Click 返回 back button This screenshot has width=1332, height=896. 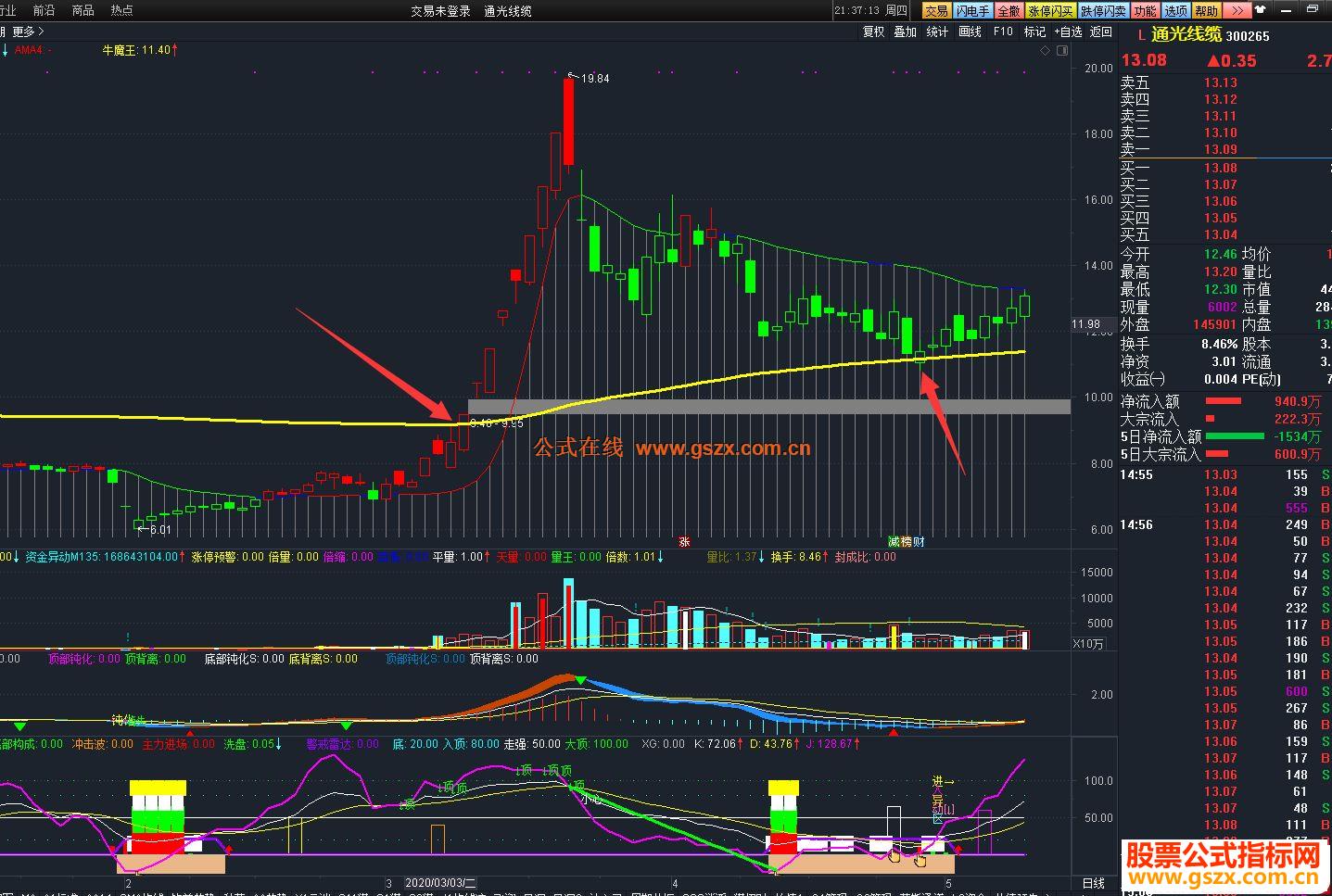[x=1100, y=32]
